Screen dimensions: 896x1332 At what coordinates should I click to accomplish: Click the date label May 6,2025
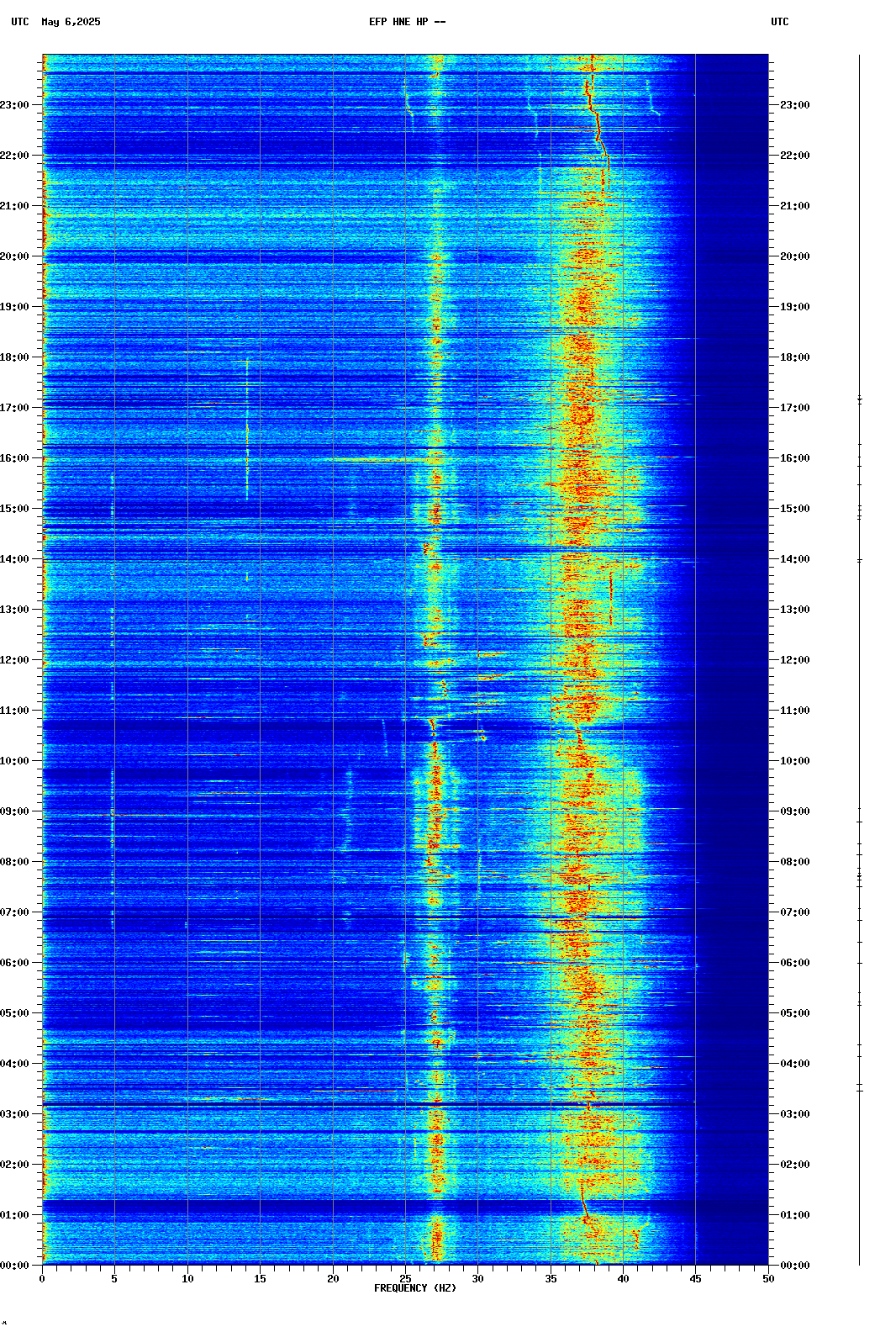pyautogui.click(x=71, y=22)
